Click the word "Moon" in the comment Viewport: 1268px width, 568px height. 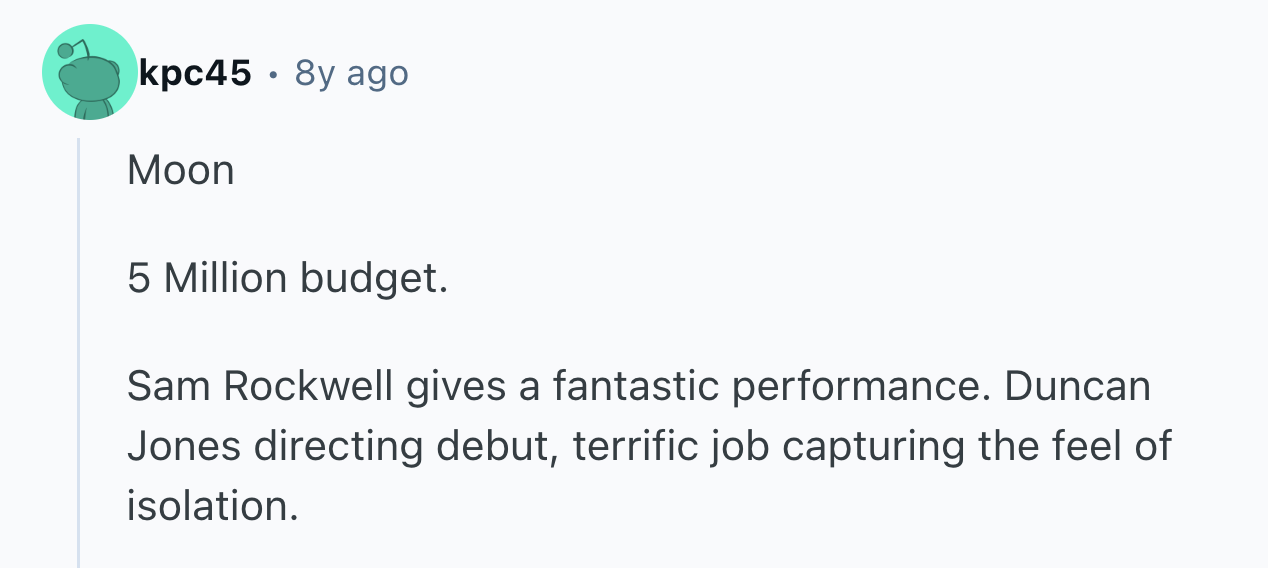pyautogui.click(x=181, y=171)
